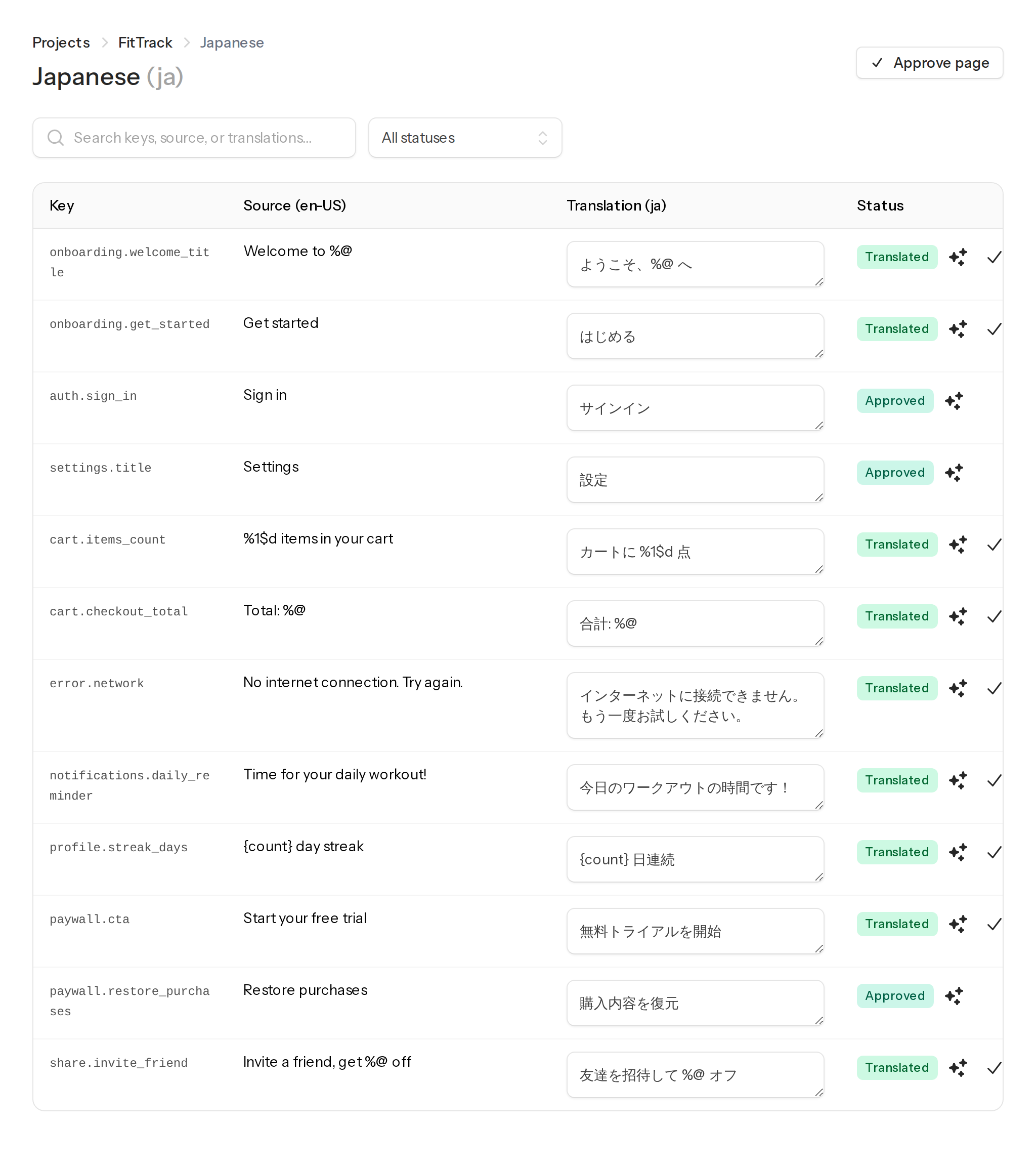Click the Source (en-US) column header
The height and width of the screenshot is (1168, 1036).
click(x=295, y=205)
